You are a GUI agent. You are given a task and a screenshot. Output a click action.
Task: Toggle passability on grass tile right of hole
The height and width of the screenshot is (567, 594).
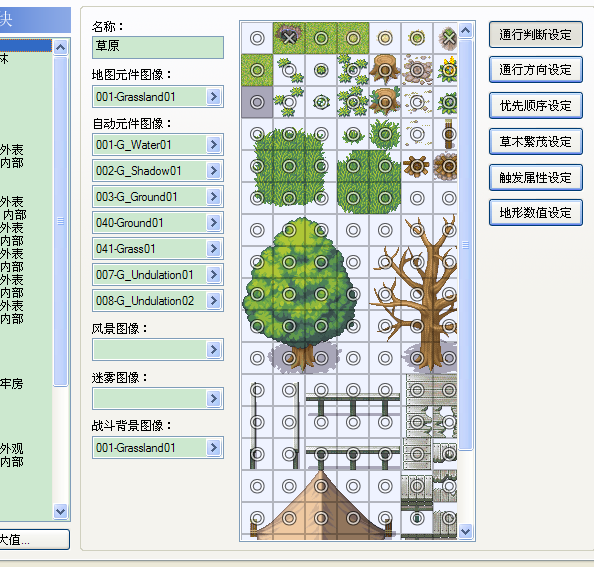tap(321, 38)
